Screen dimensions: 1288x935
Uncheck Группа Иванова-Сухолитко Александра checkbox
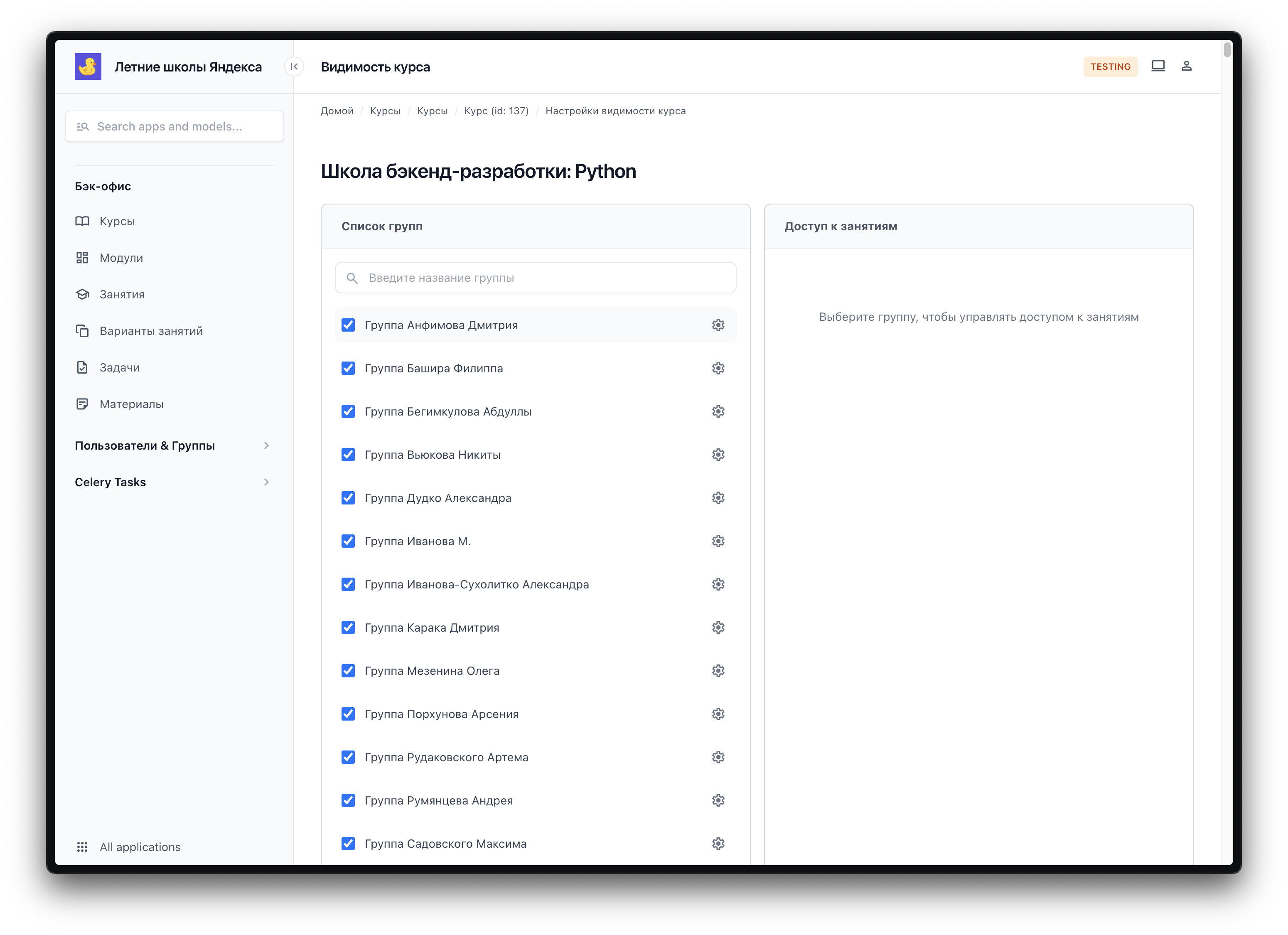[348, 585]
